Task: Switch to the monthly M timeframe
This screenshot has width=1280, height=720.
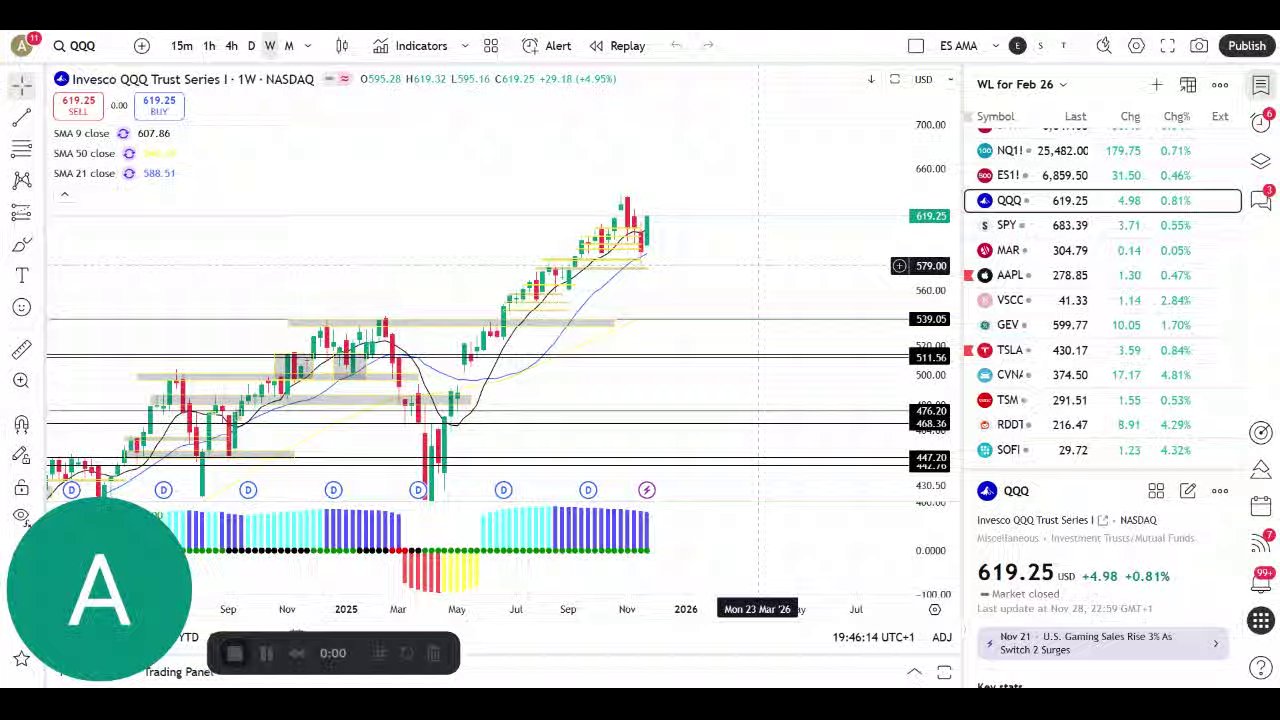Action: tap(289, 46)
